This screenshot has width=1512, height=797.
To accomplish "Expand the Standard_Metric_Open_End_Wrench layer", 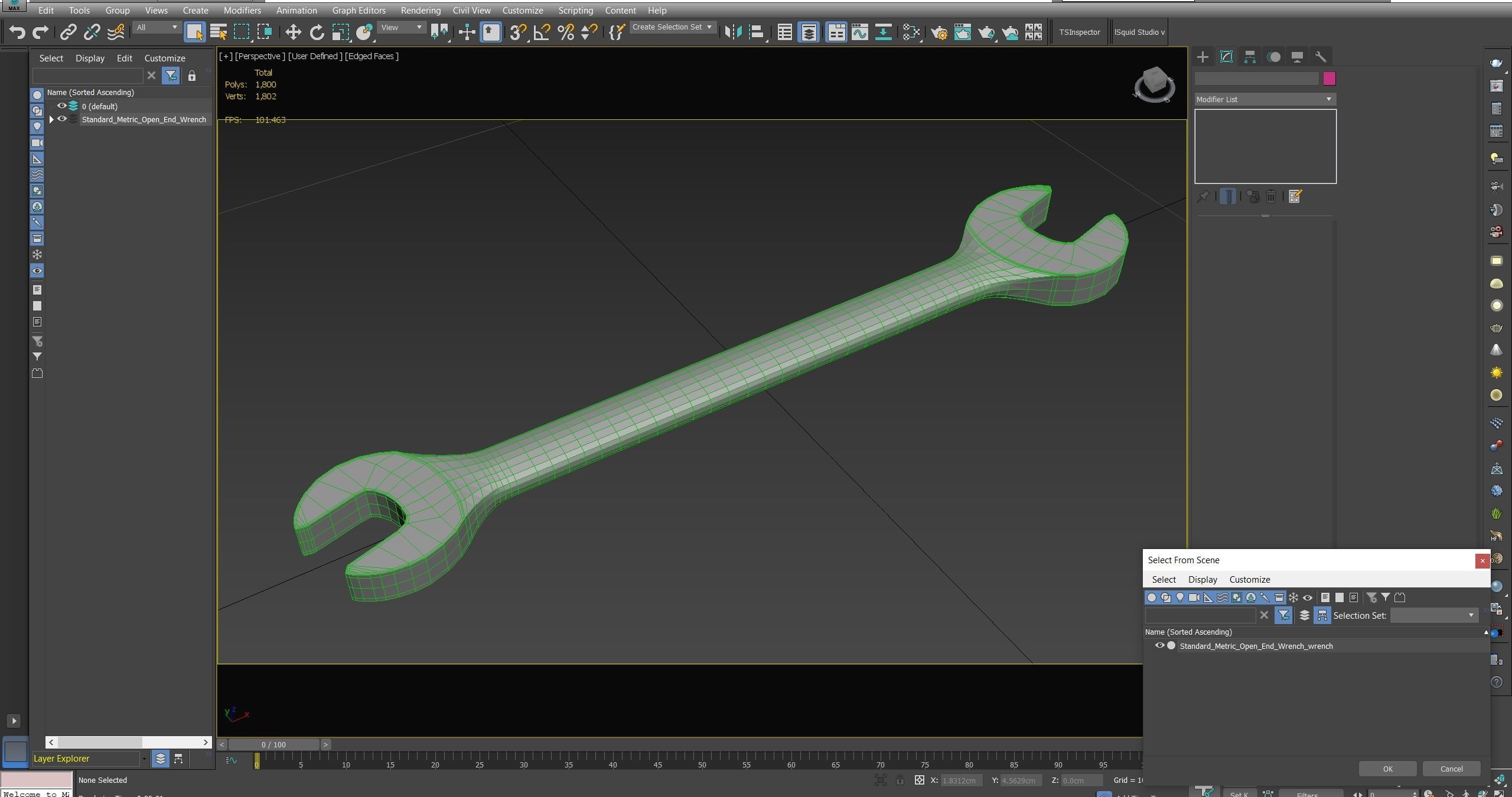I will pos(51,119).
